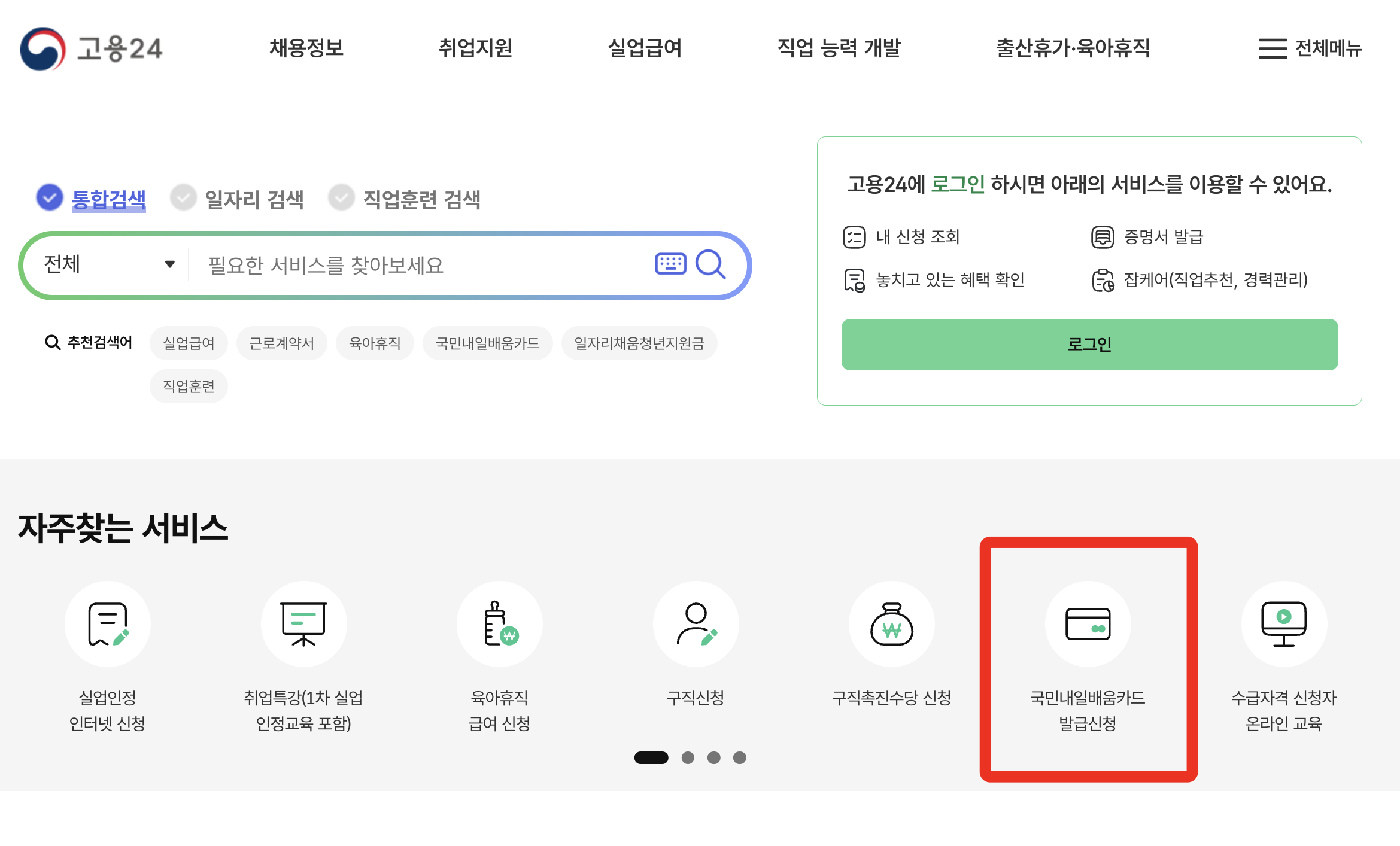
Task: Select the 육아휴직 급여 신청 bottle icon
Action: [x=500, y=624]
